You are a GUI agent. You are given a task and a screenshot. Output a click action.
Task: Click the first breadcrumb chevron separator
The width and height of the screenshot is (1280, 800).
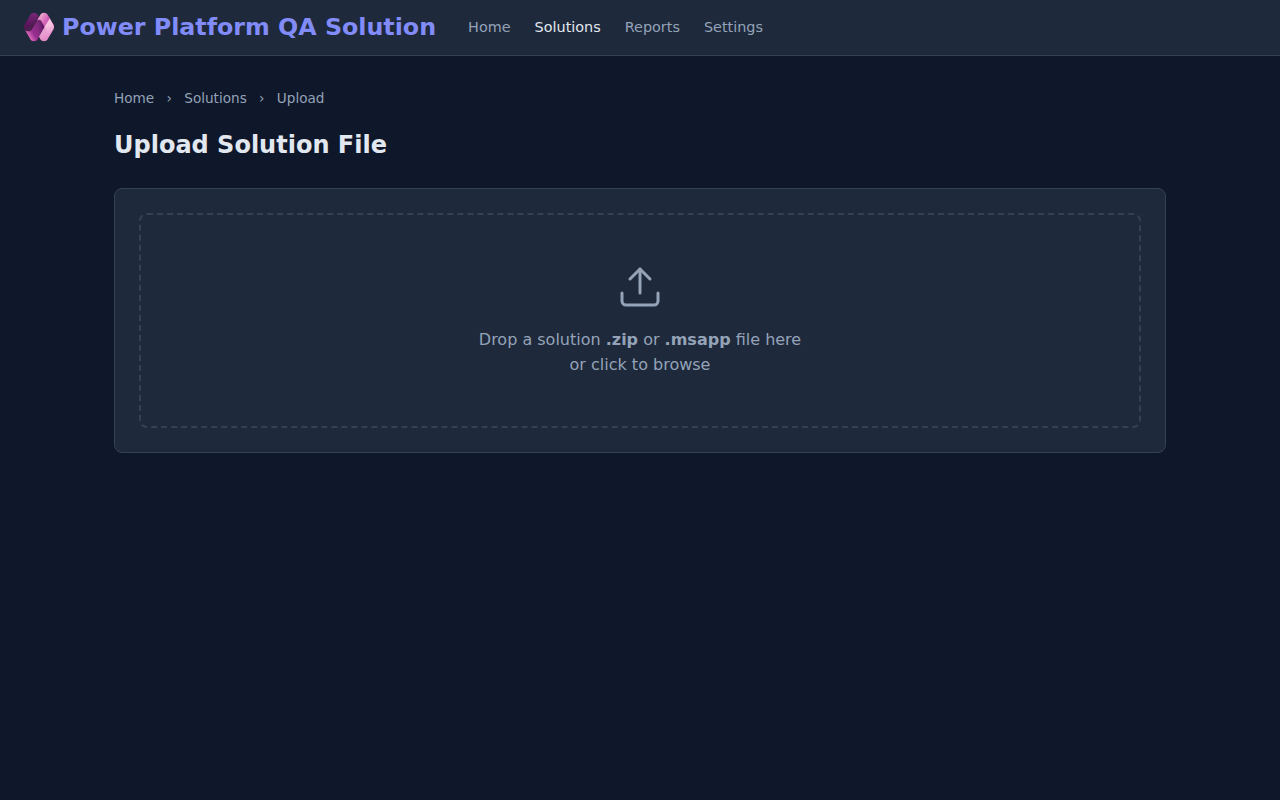[168, 98]
